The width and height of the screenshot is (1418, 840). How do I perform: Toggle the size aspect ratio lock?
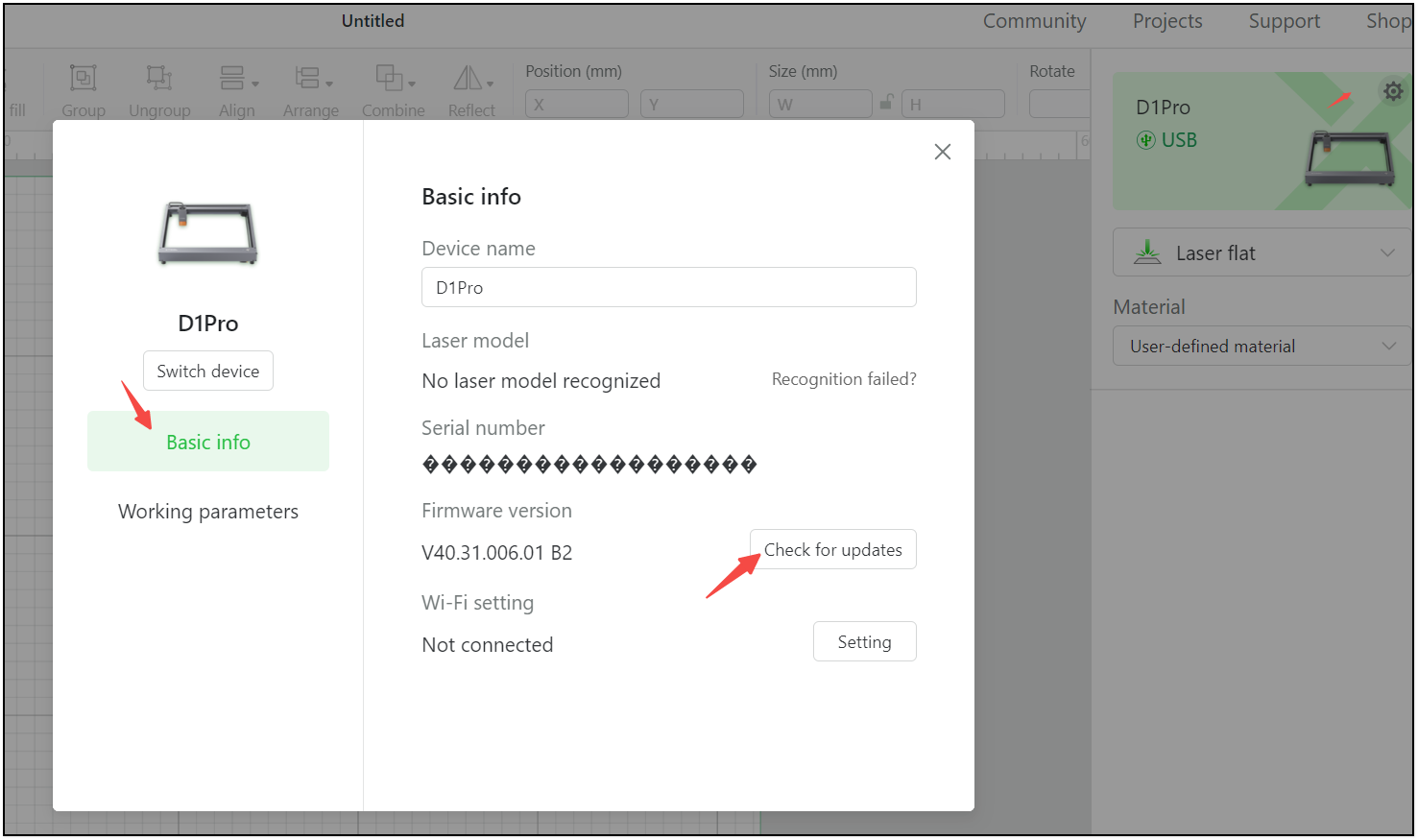(x=887, y=103)
